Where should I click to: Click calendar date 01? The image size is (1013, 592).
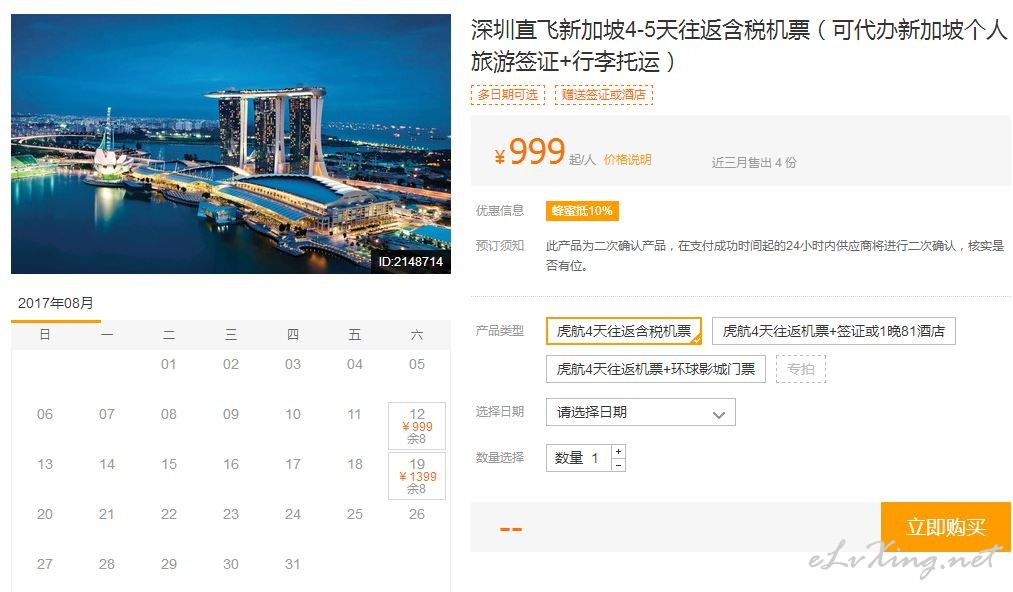[169, 365]
